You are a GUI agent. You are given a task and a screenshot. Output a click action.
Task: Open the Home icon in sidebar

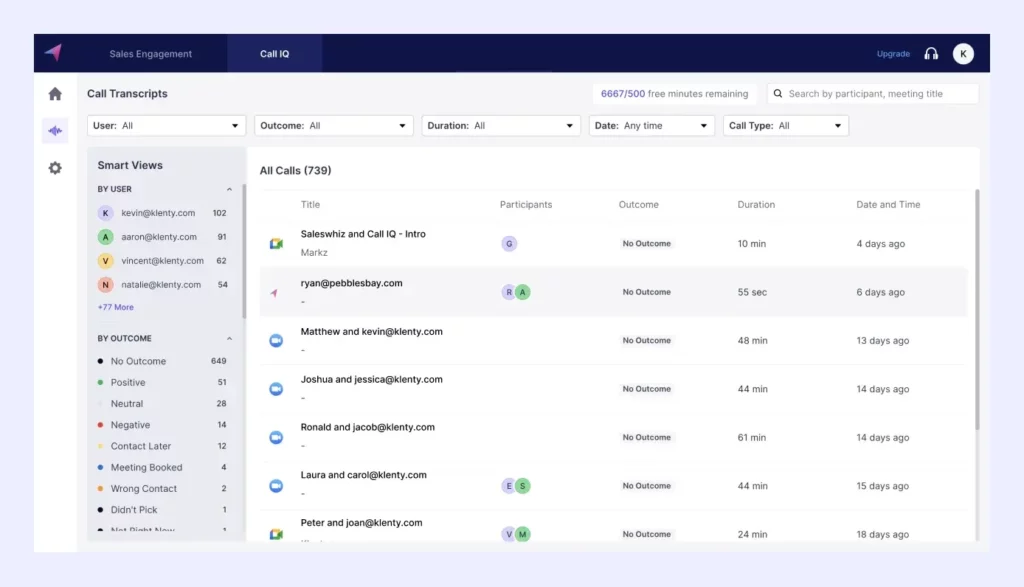pyautogui.click(x=55, y=94)
